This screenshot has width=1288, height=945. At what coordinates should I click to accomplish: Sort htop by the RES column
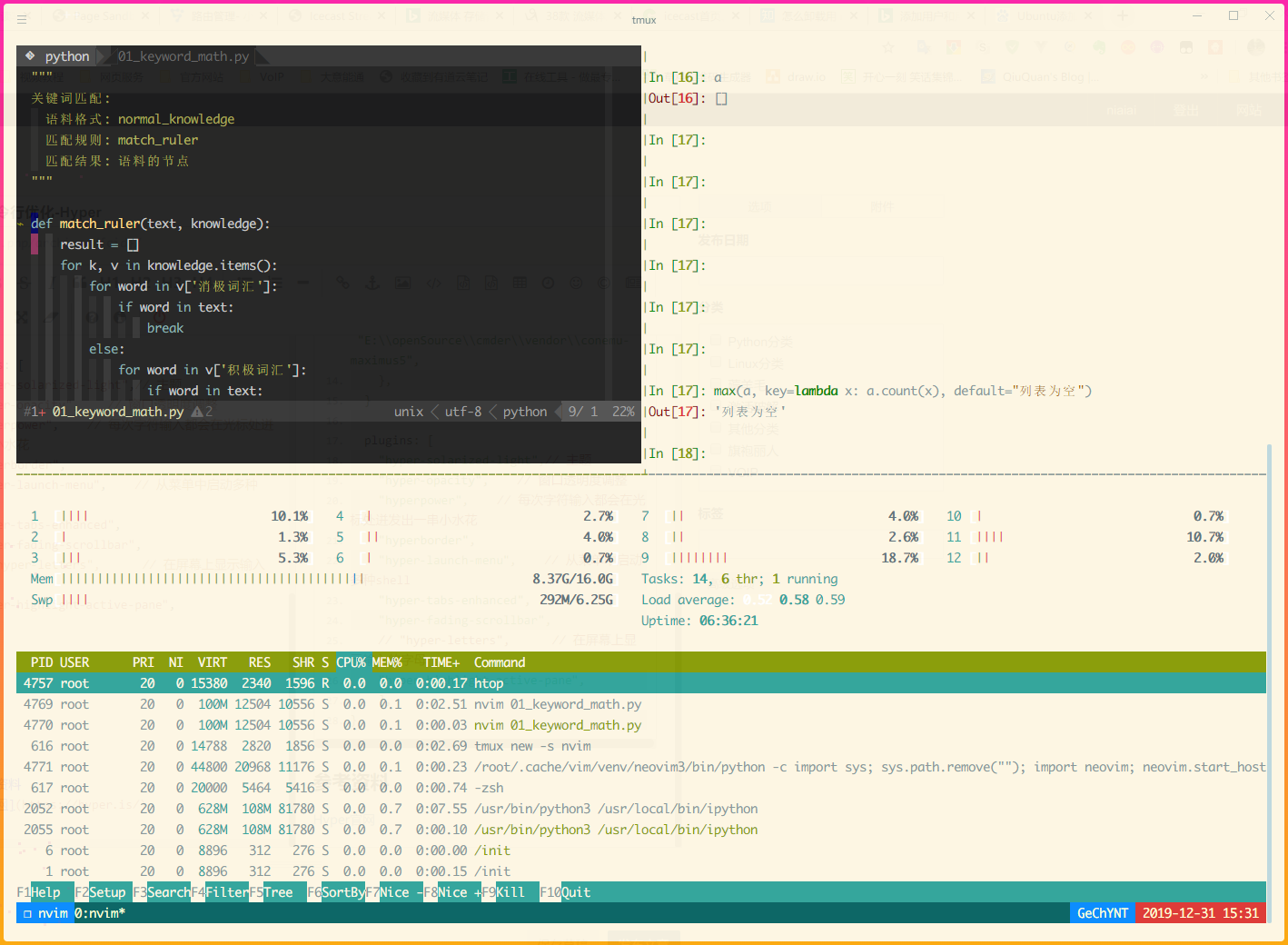click(260, 662)
